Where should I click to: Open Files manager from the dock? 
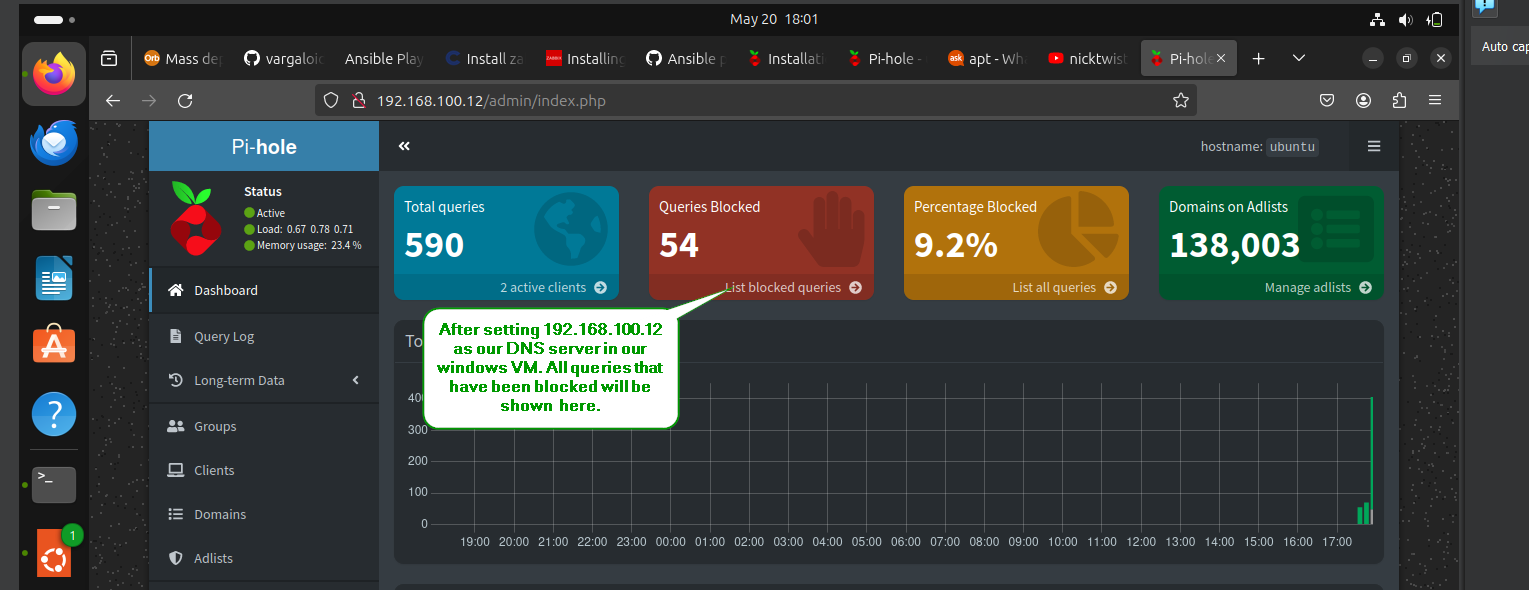tap(54, 210)
